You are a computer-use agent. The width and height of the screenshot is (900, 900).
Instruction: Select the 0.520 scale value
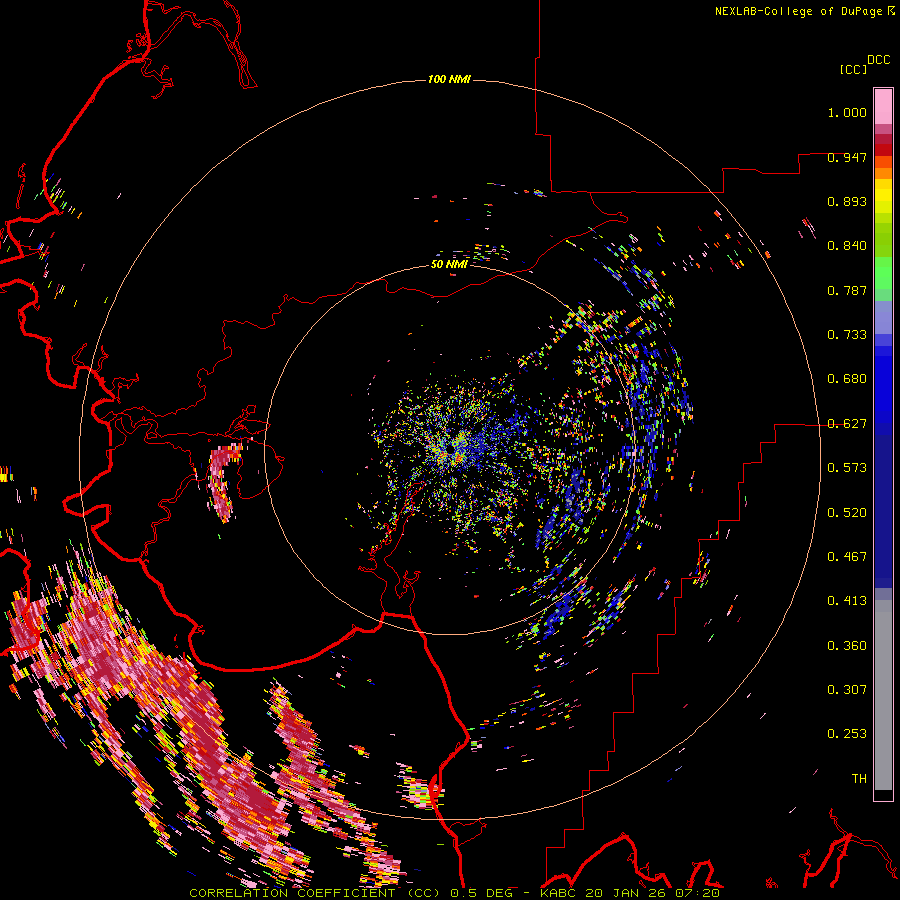(847, 513)
